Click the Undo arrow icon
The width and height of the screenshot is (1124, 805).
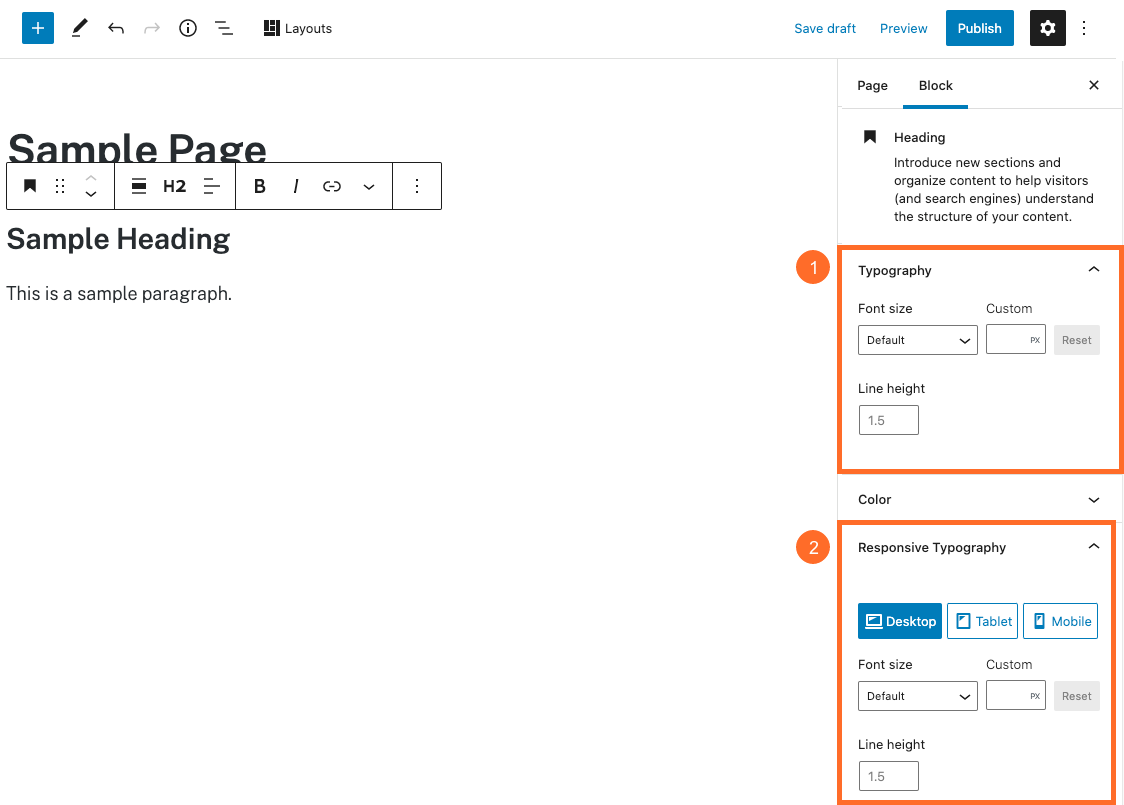(115, 28)
